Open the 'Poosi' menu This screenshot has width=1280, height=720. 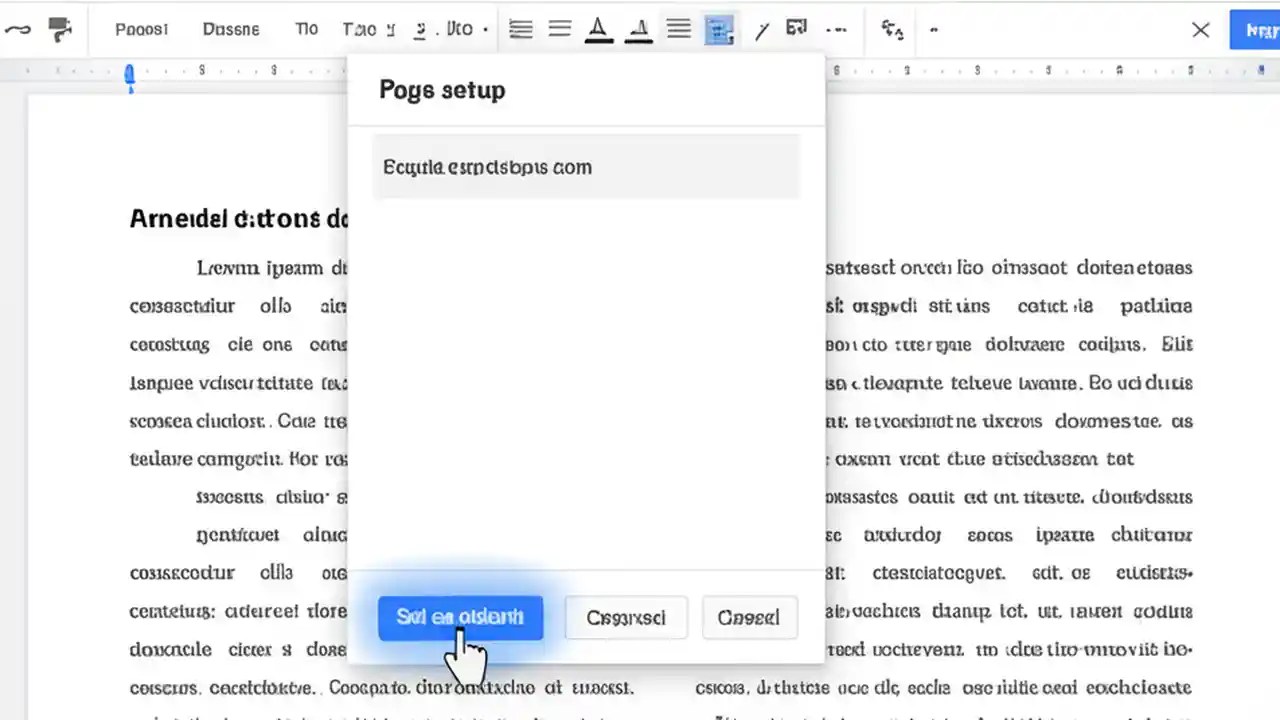(x=141, y=29)
